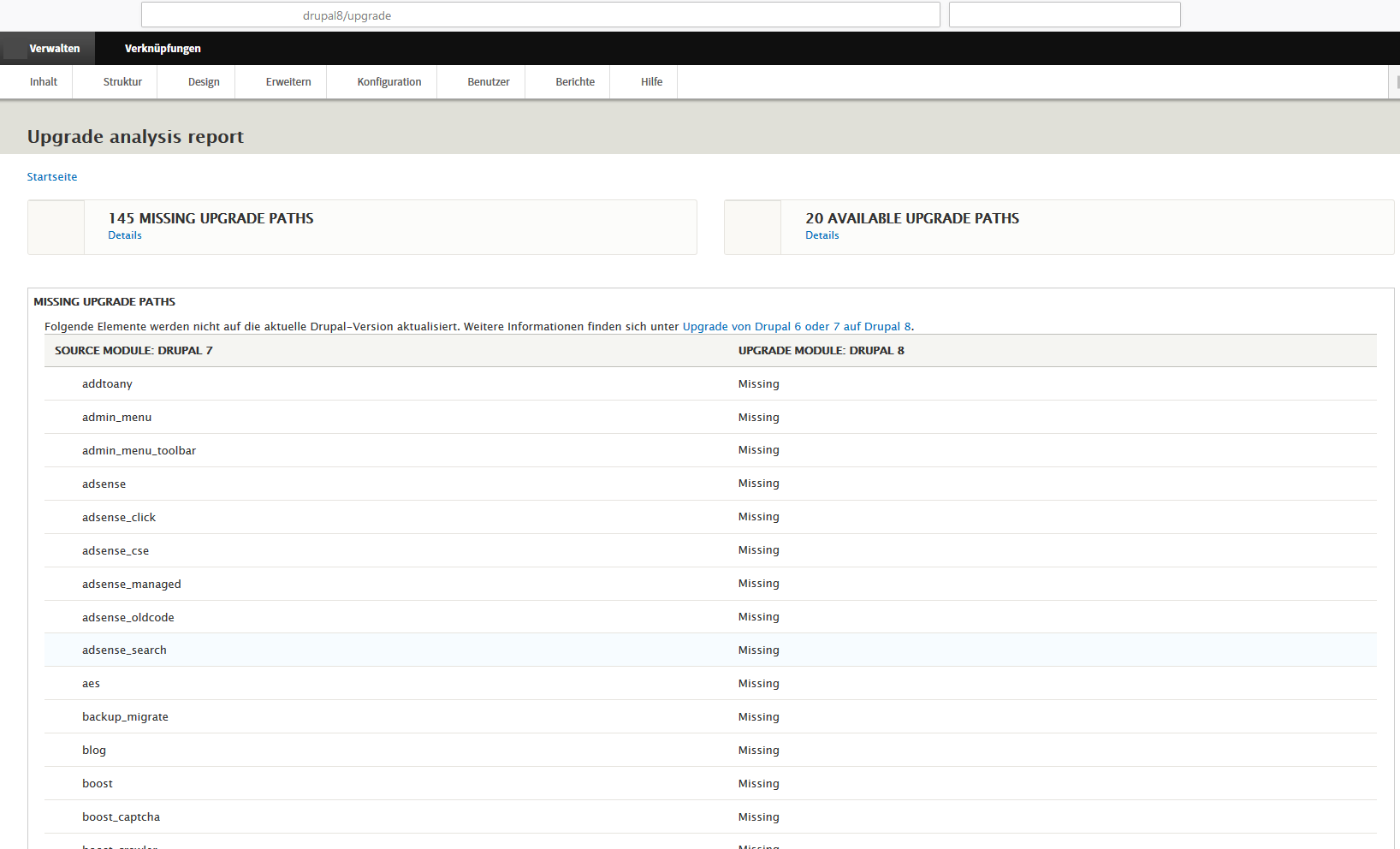This screenshot has width=1400, height=849.
Task: Click the '145 Missing Upgrade Paths' heading
Action: pyautogui.click(x=211, y=218)
